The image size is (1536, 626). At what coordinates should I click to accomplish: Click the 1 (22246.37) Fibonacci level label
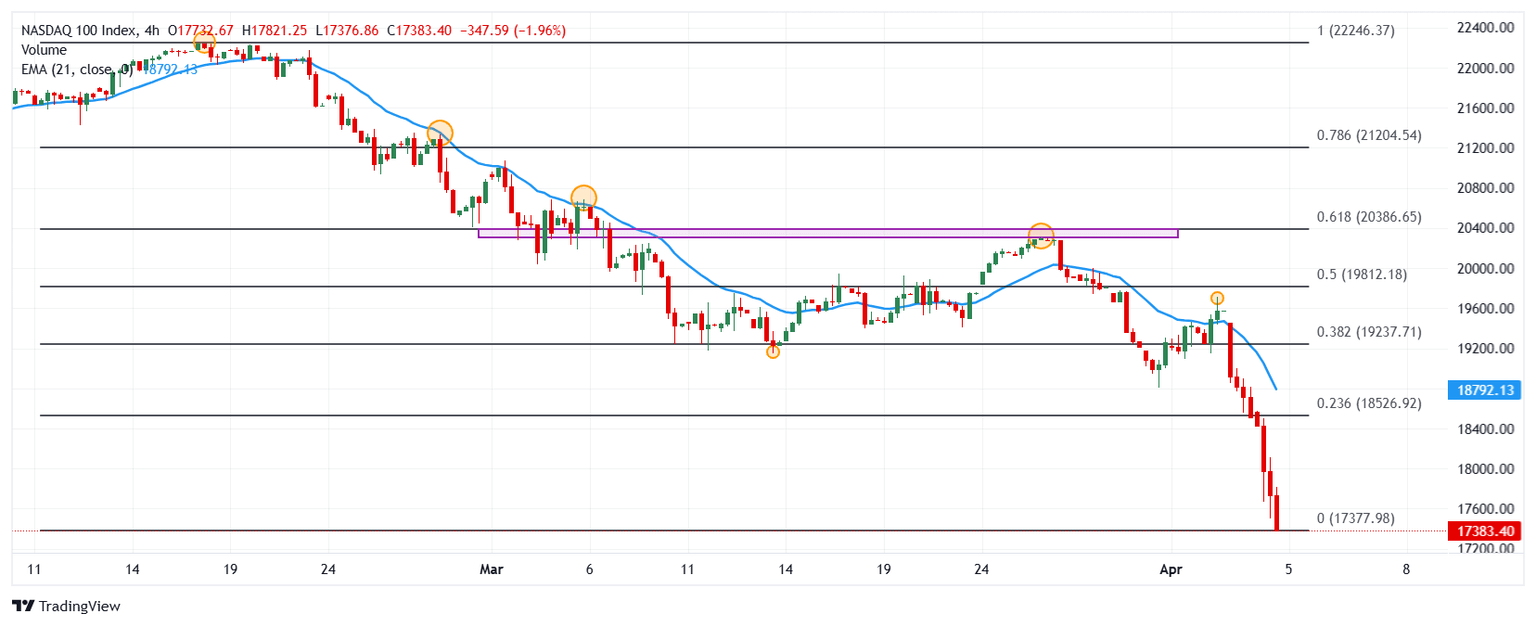pyautogui.click(x=1355, y=31)
